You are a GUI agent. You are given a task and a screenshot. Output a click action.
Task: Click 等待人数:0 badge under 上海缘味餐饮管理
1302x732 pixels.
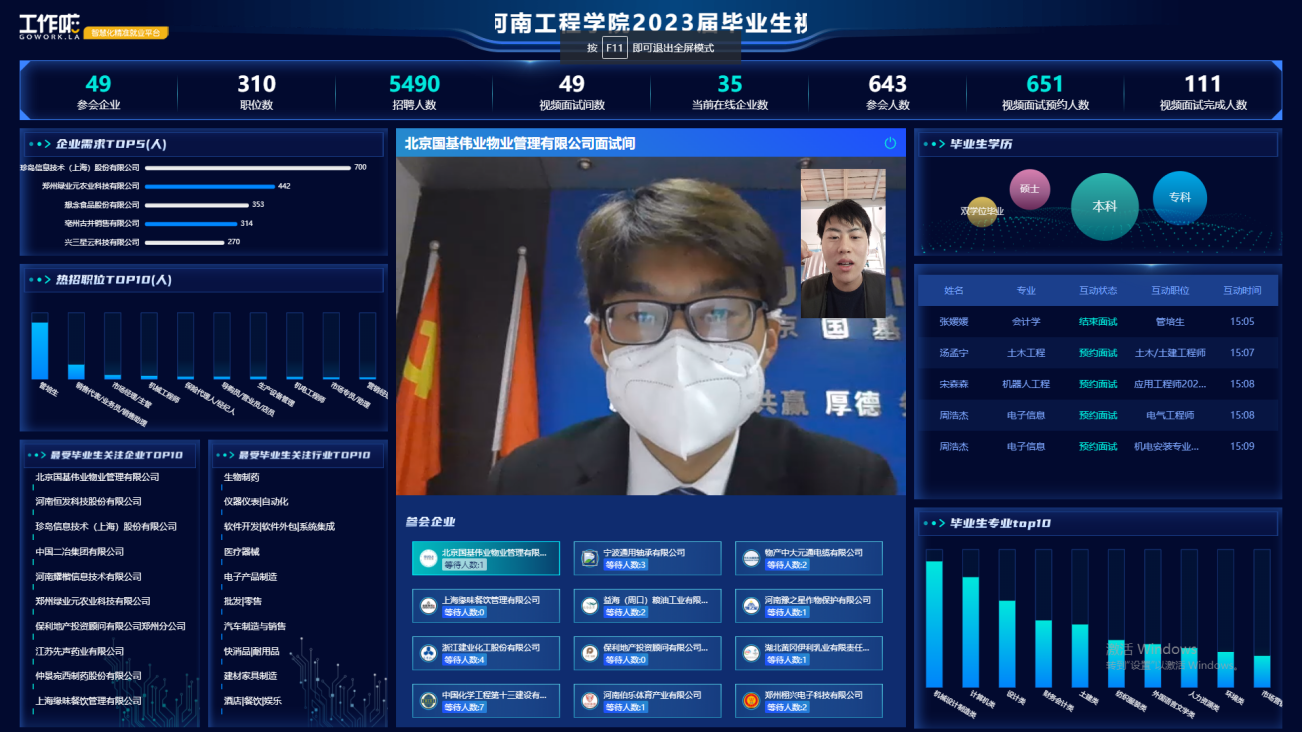tap(465, 612)
